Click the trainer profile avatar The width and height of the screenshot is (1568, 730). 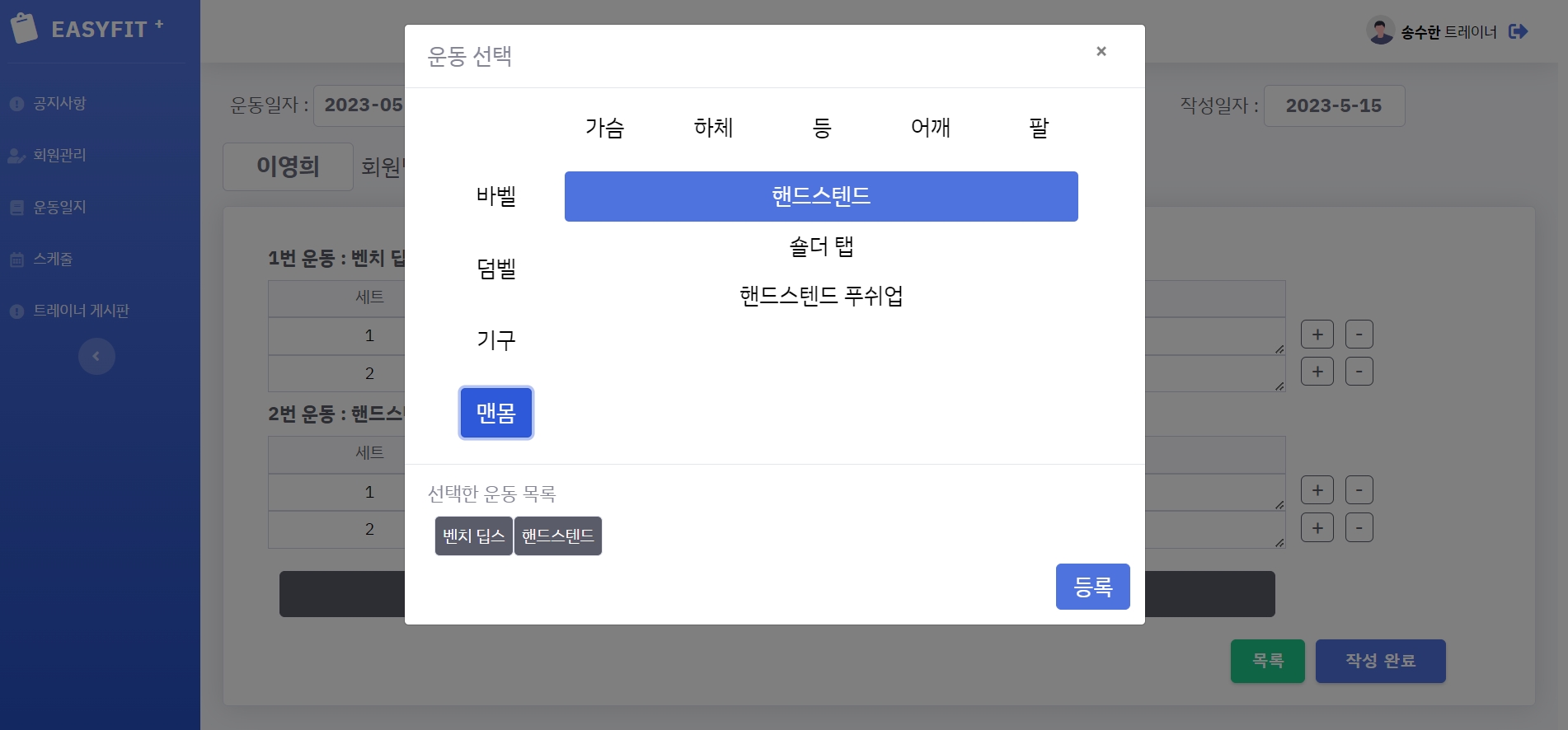tap(1380, 30)
